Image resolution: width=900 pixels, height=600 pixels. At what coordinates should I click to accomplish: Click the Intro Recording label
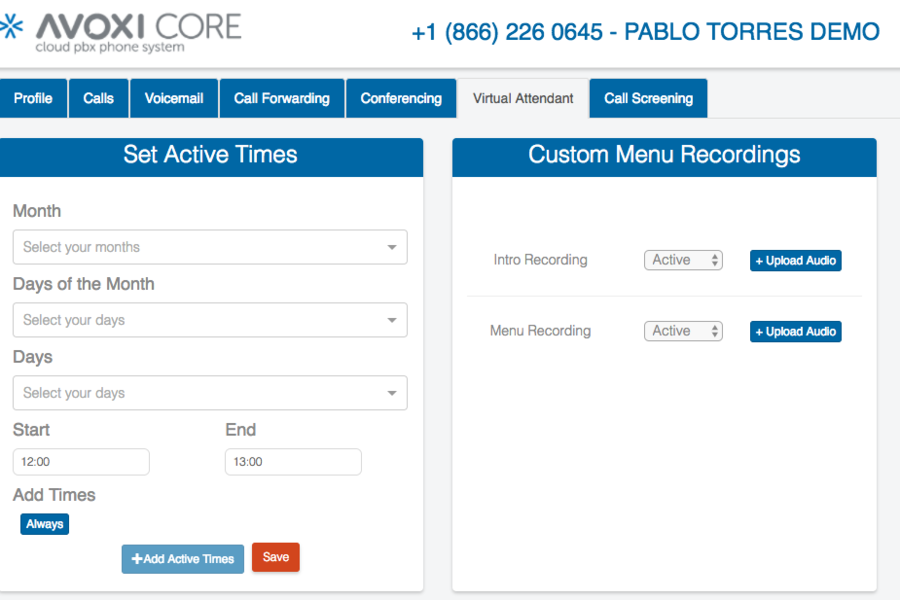pos(540,260)
